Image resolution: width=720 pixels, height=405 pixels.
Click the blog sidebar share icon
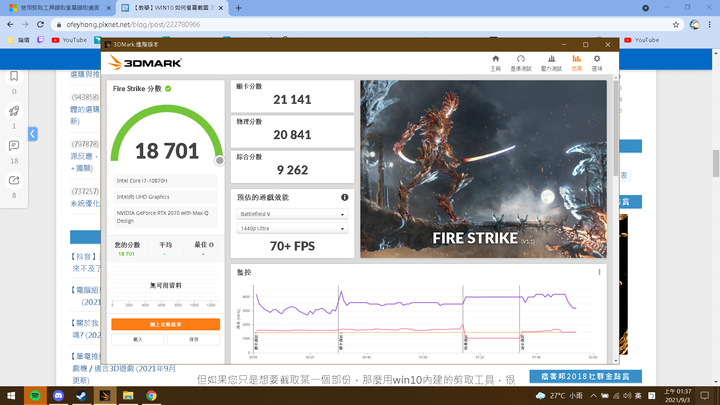tap(14, 180)
